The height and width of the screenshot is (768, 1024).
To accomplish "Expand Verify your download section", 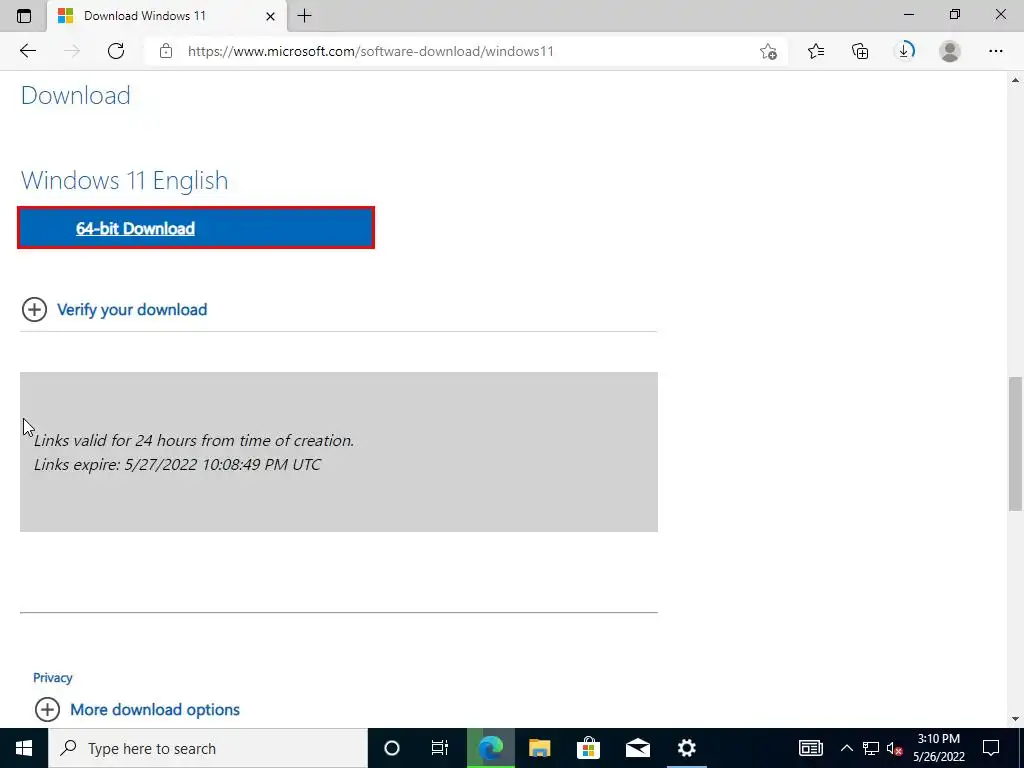I will tap(34, 310).
